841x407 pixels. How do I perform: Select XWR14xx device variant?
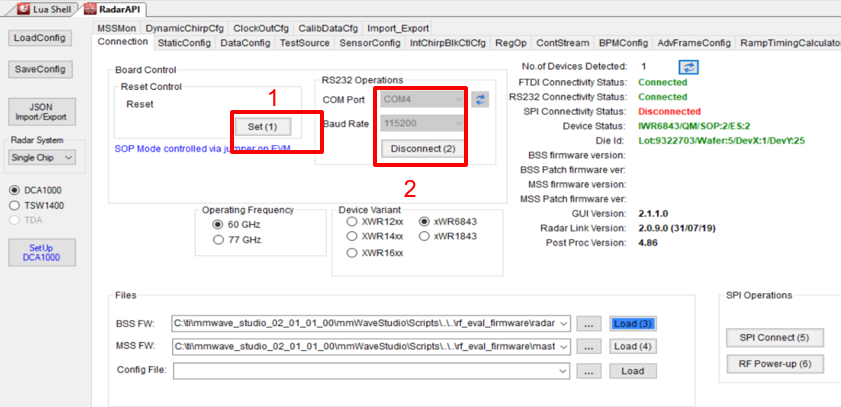[x=374, y=236]
